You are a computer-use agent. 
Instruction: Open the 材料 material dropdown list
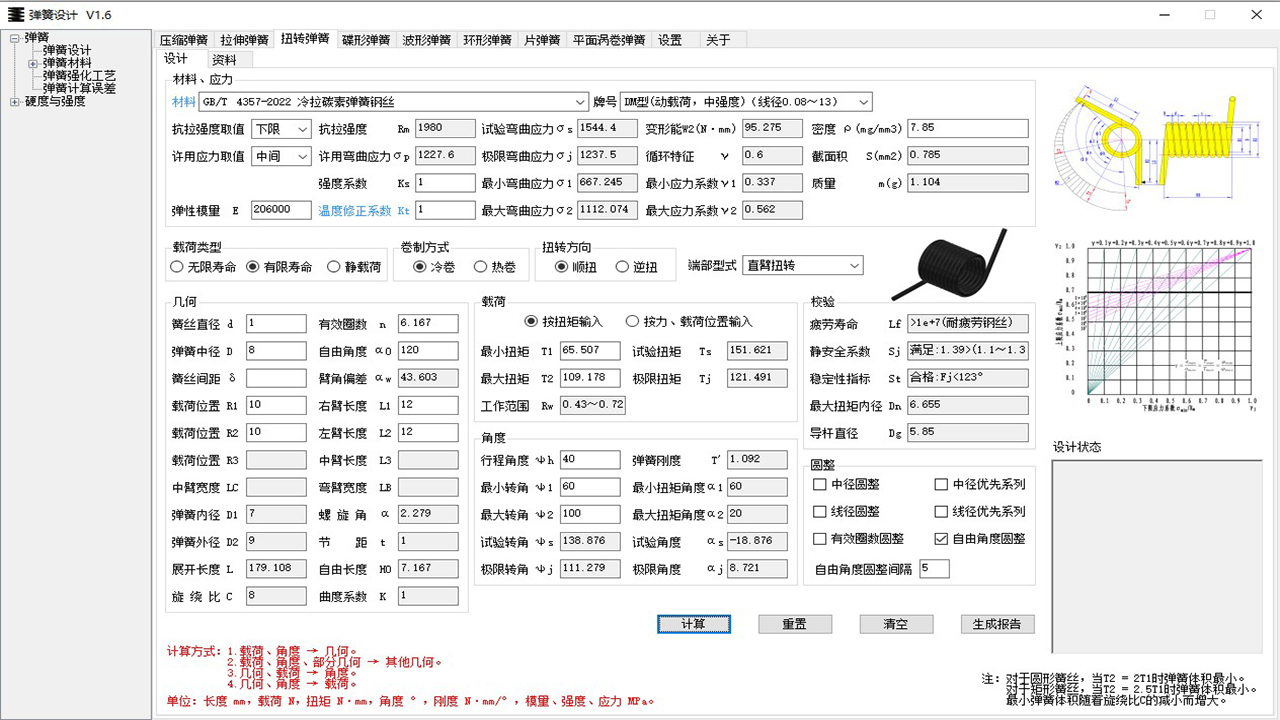tap(580, 101)
